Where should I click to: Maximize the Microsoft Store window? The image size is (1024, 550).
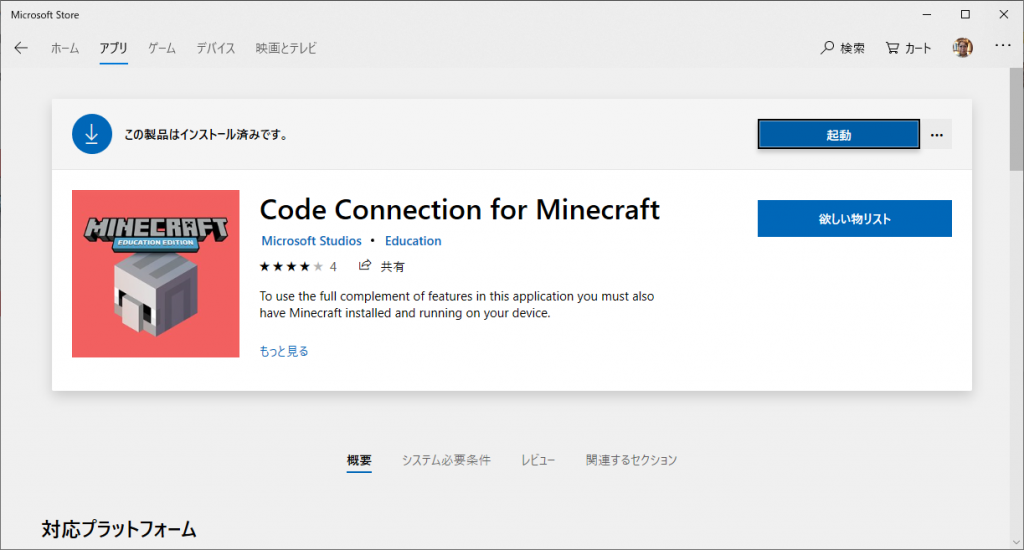click(x=965, y=14)
